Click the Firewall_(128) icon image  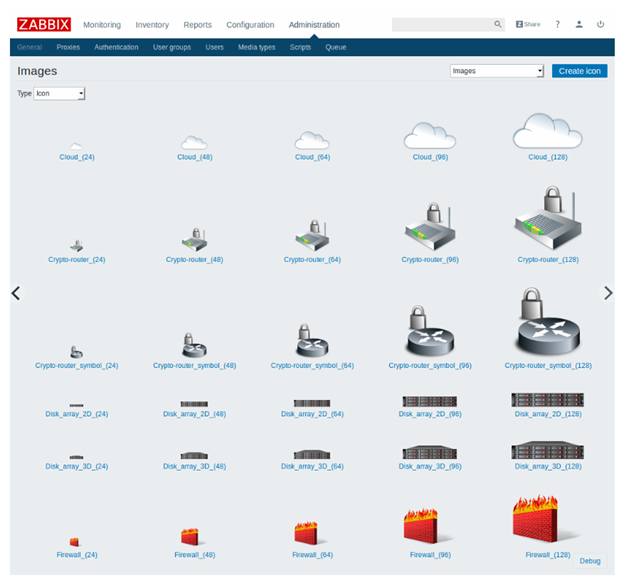546,519
